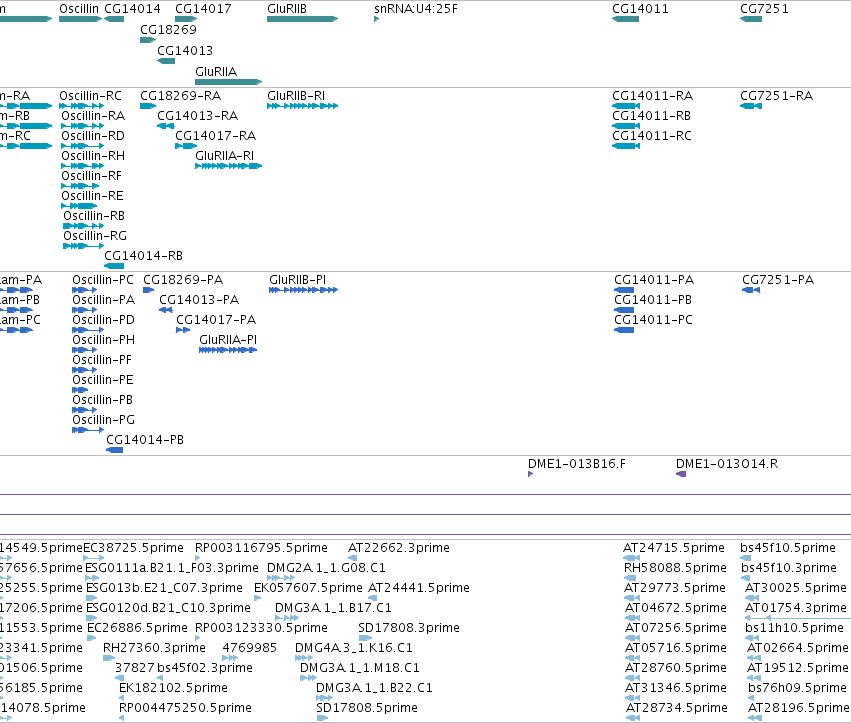Click the CG14013-PA protein label
Screen dimensions: 851x723
(199, 300)
